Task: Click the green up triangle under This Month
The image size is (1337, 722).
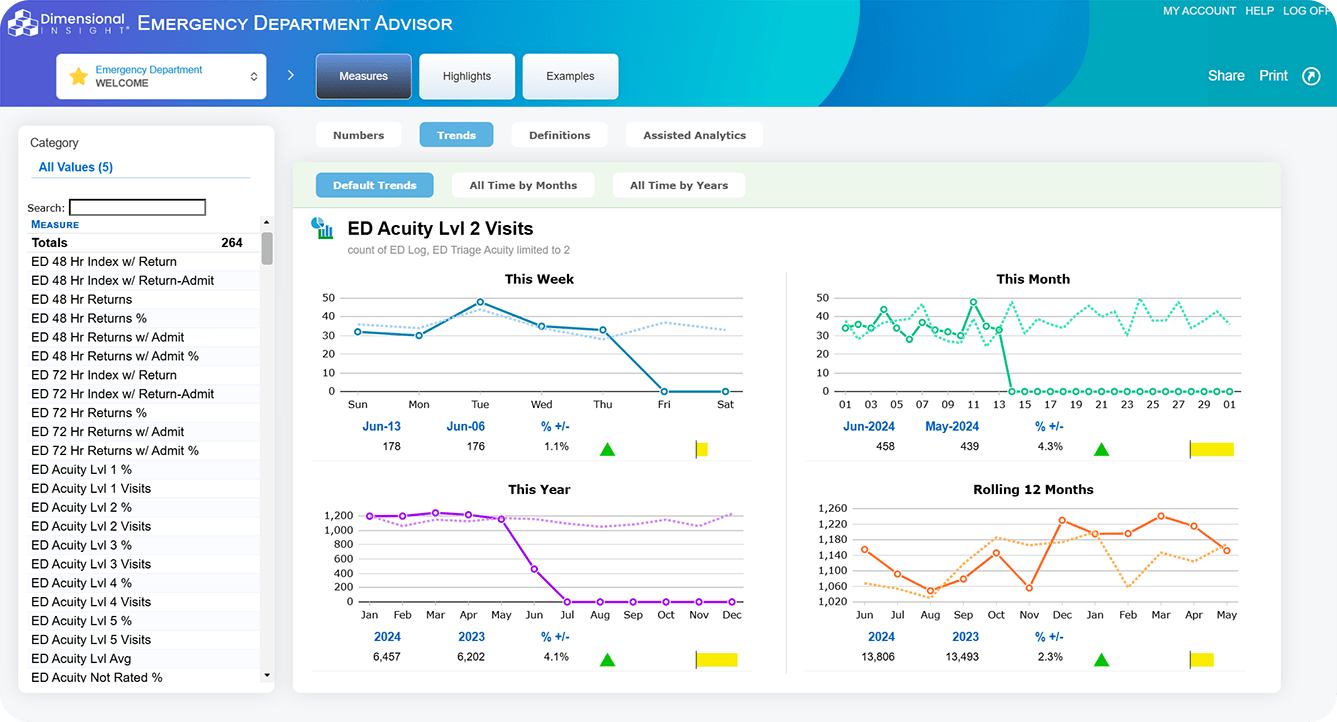Action: [x=1101, y=449]
